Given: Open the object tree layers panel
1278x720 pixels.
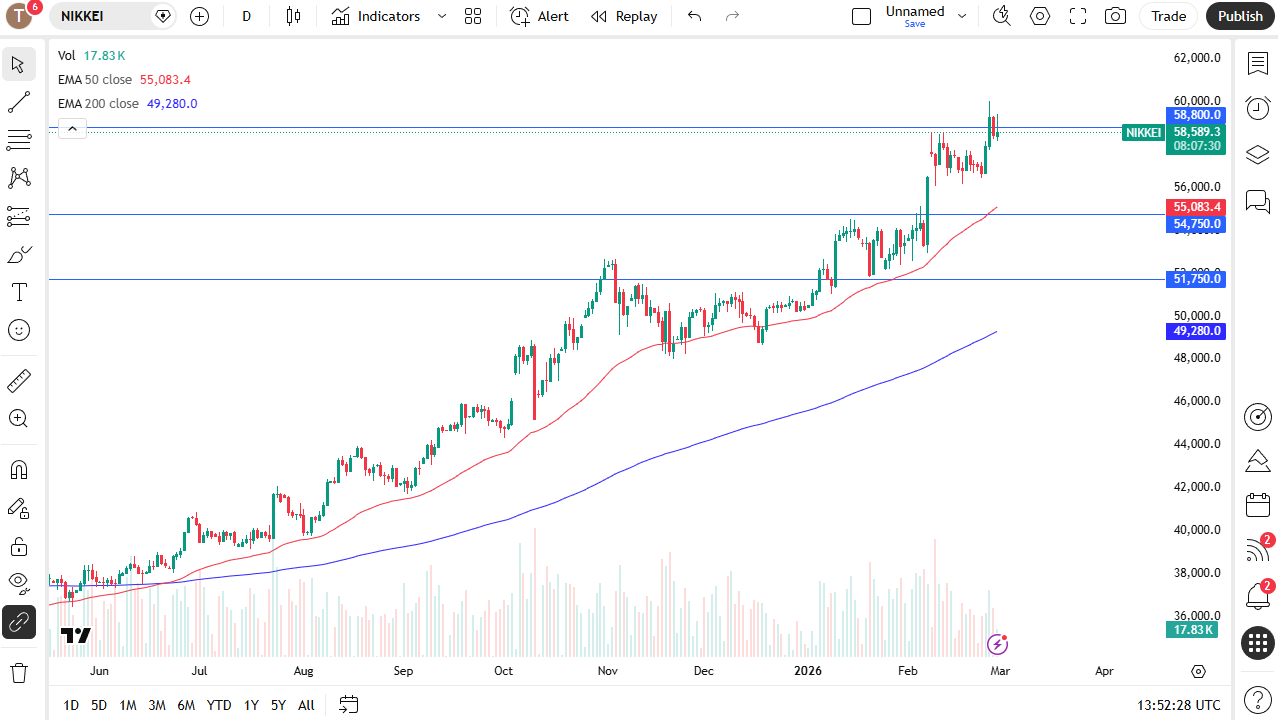Looking at the screenshot, I should click(1258, 155).
